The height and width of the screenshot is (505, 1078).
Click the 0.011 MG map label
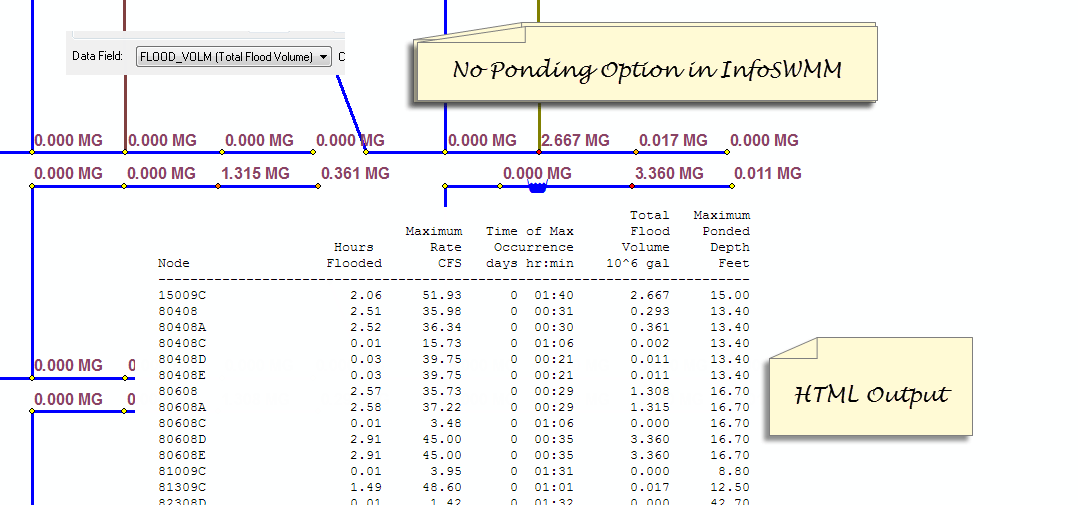[768, 173]
